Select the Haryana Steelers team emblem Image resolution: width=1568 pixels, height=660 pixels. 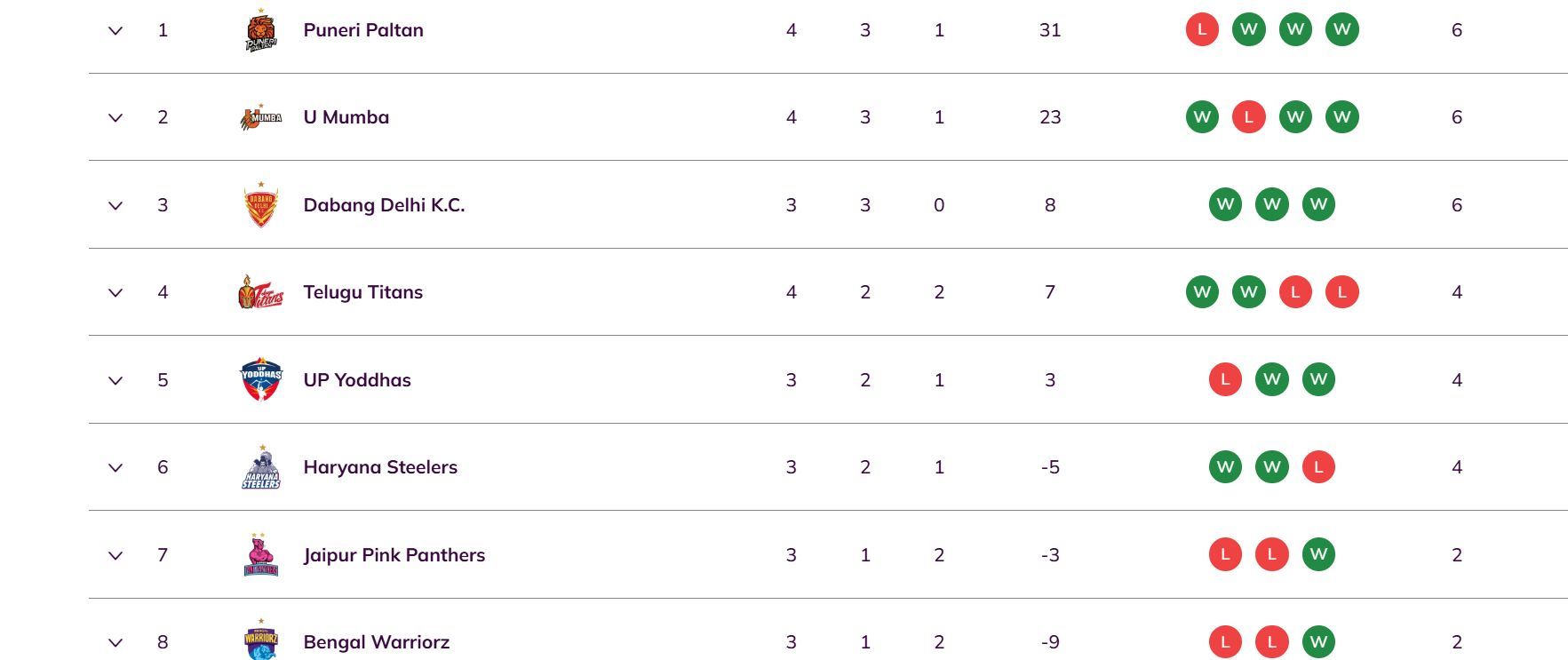(259, 467)
